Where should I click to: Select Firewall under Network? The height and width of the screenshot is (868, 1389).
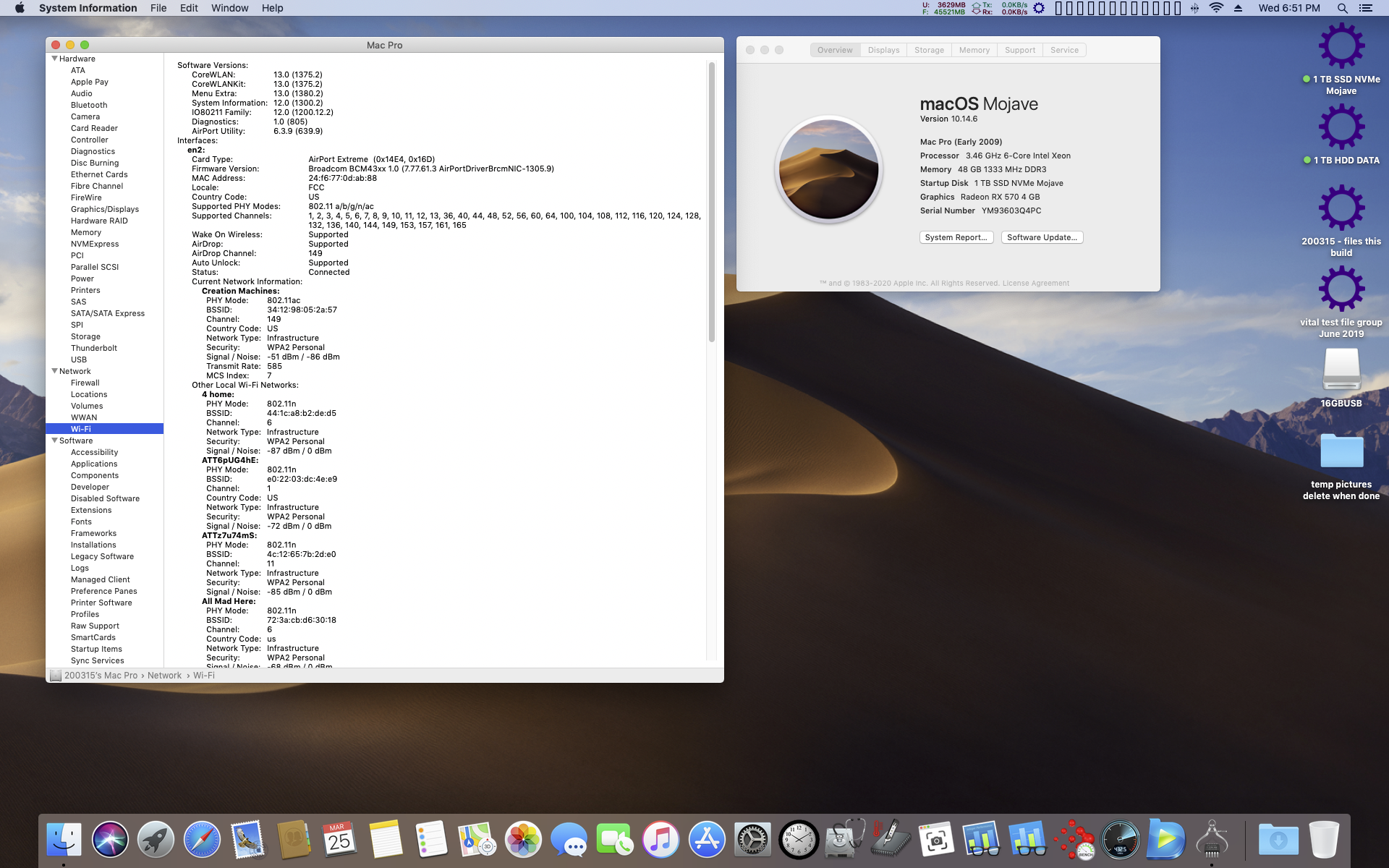[x=85, y=383]
